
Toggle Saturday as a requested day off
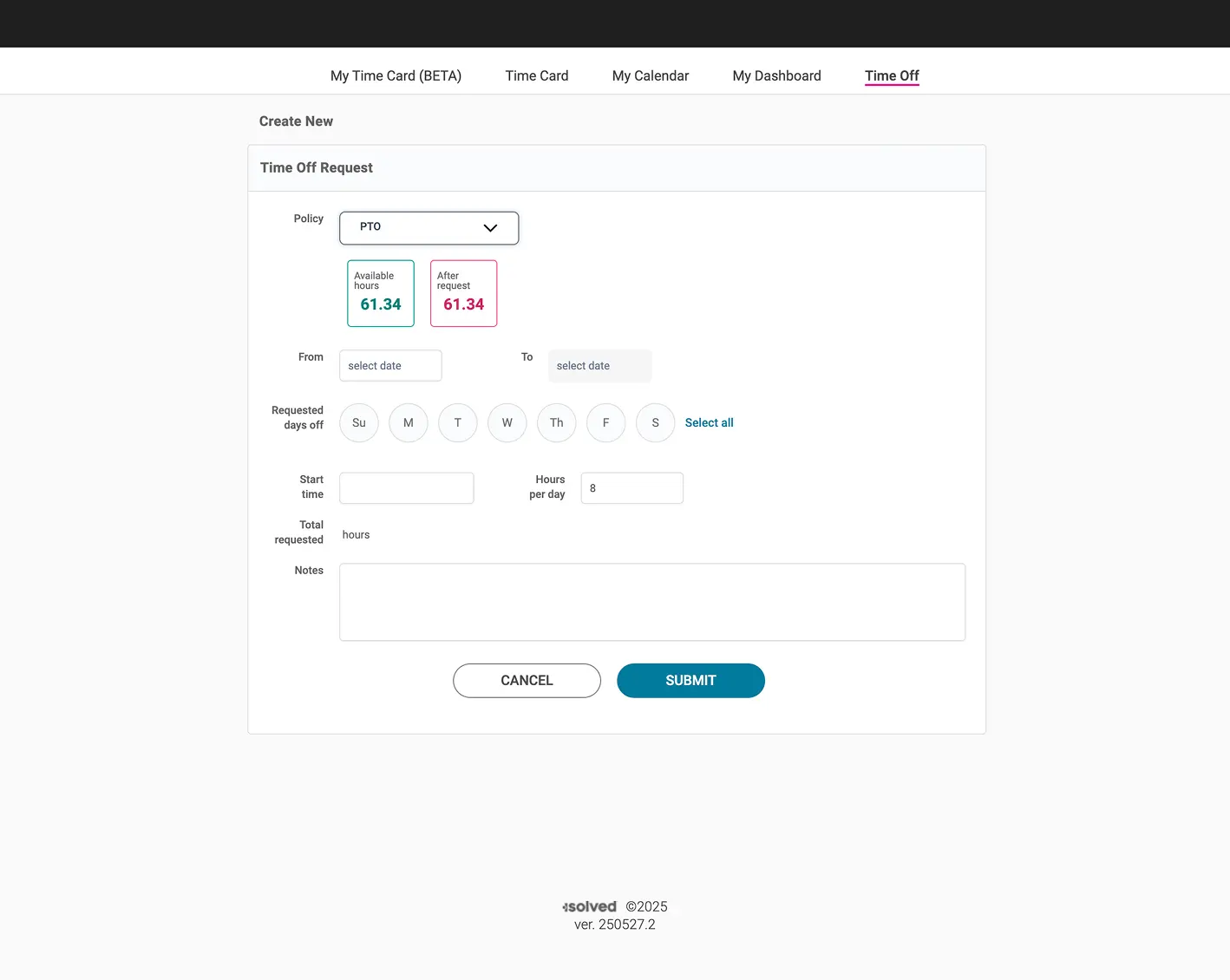pos(655,422)
